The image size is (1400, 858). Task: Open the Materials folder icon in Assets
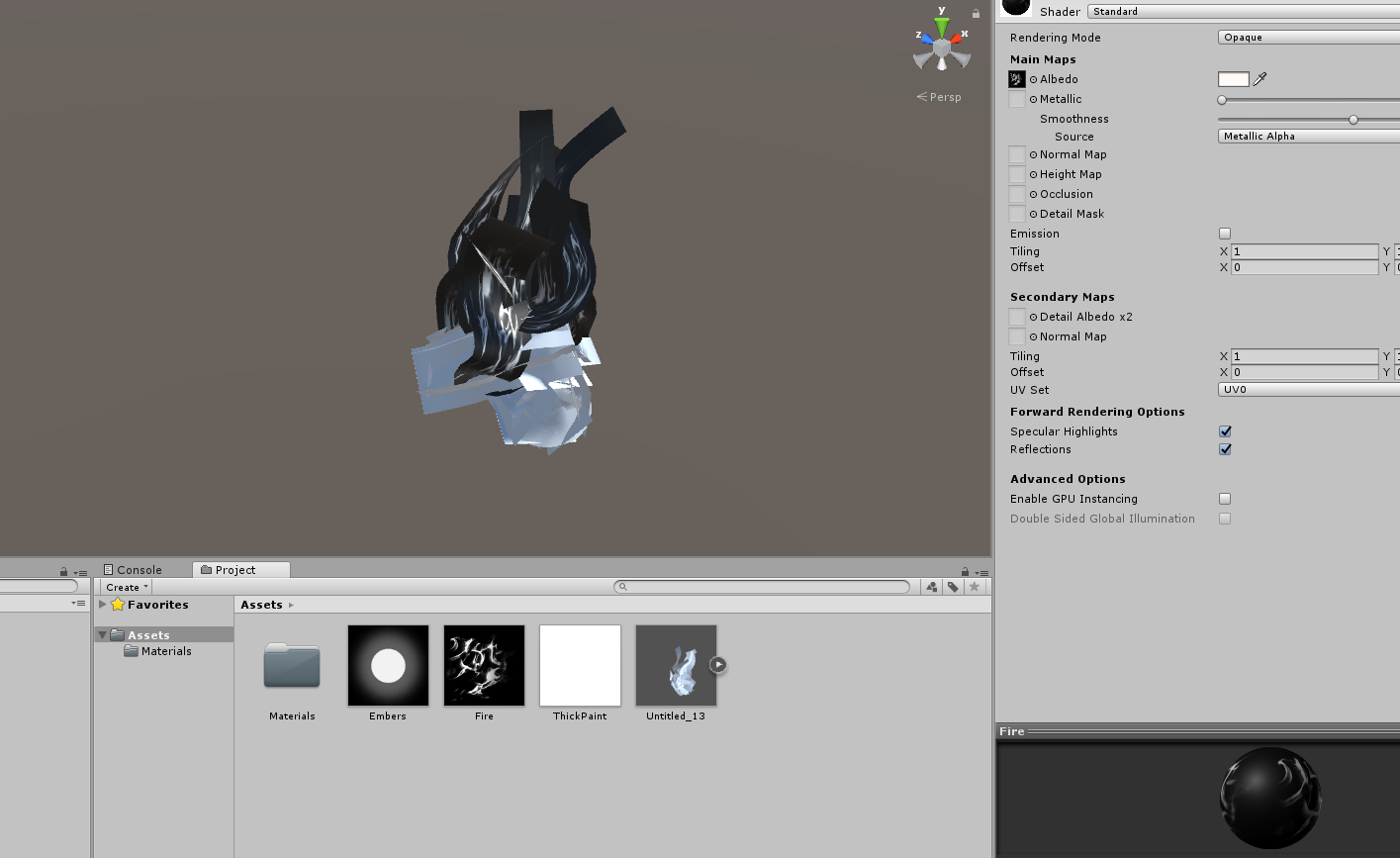(292, 665)
